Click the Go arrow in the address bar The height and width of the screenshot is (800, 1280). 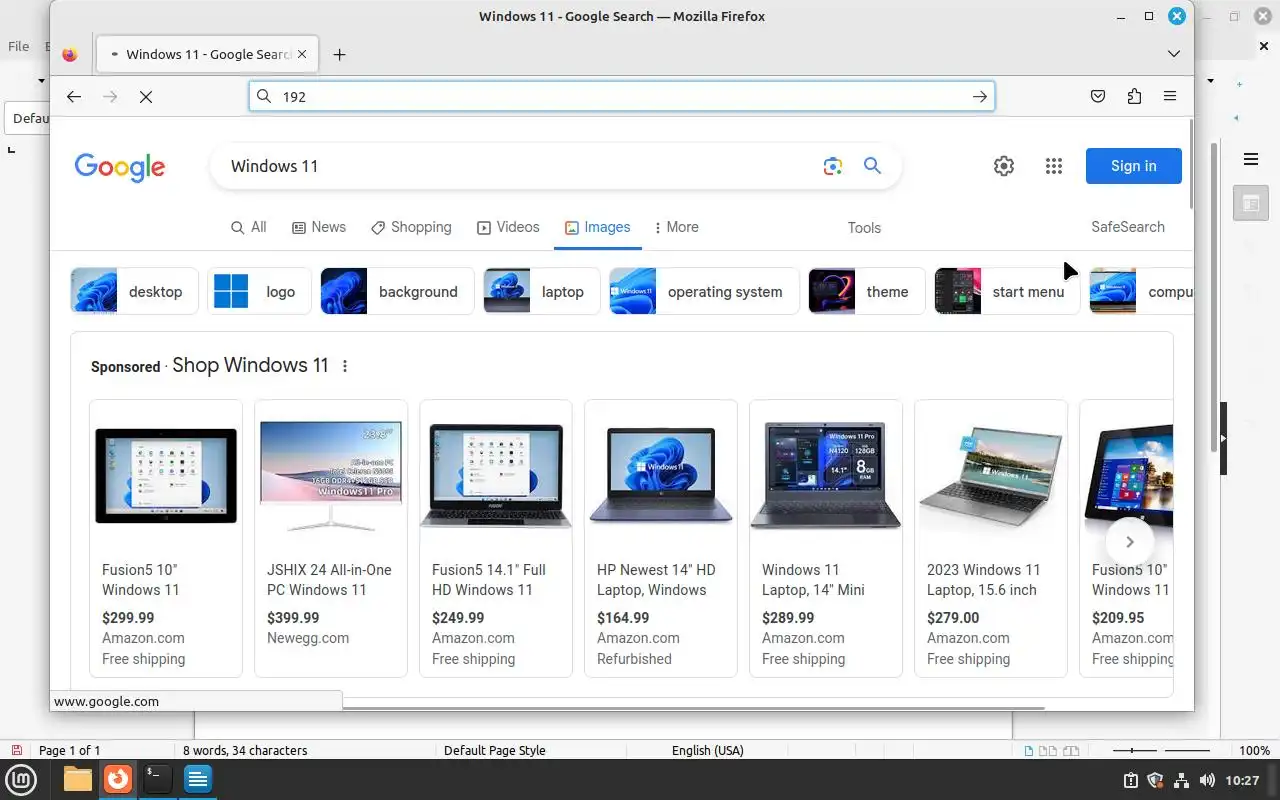(979, 96)
